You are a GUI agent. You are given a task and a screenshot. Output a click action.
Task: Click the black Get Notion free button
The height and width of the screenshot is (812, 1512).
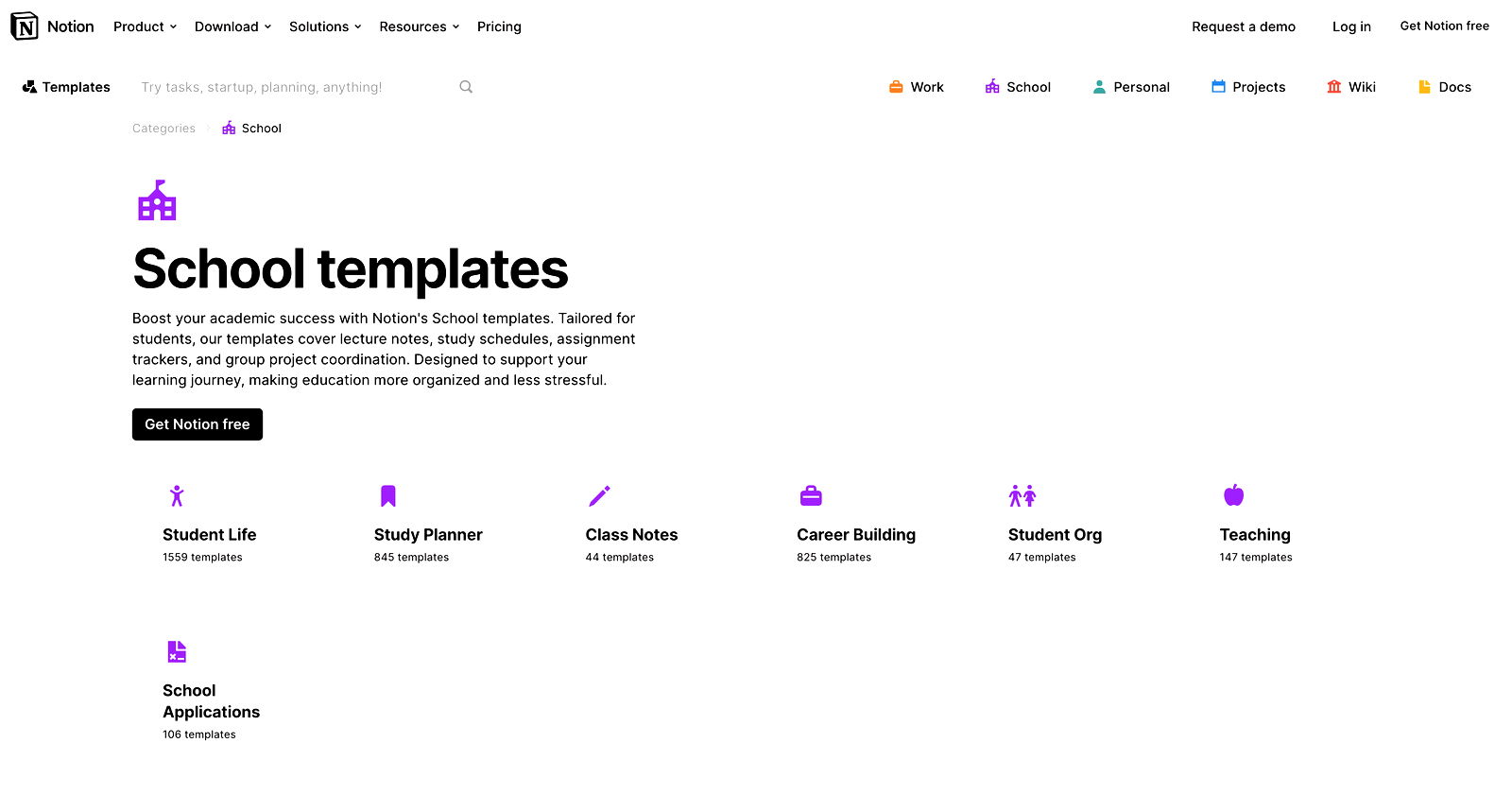pos(198,424)
